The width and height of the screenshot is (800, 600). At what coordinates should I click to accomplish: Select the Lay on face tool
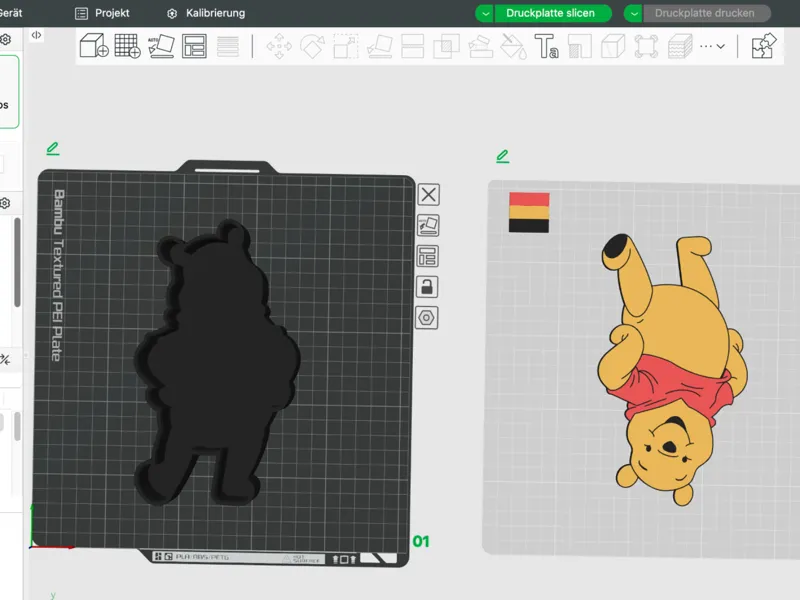pyautogui.click(x=380, y=46)
